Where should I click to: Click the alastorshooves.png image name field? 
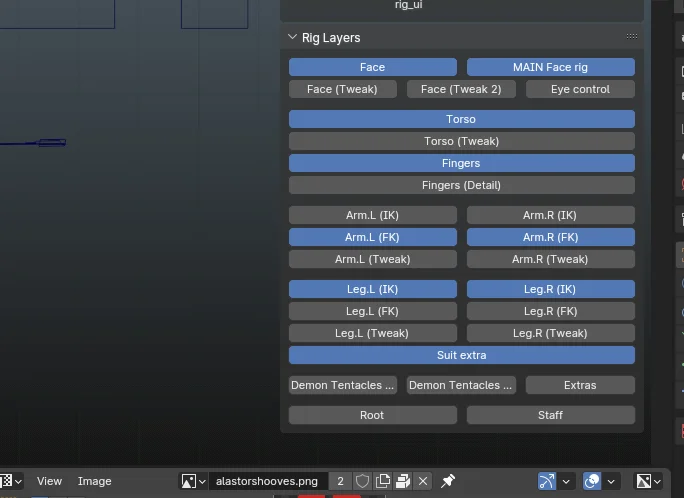point(267,481)
